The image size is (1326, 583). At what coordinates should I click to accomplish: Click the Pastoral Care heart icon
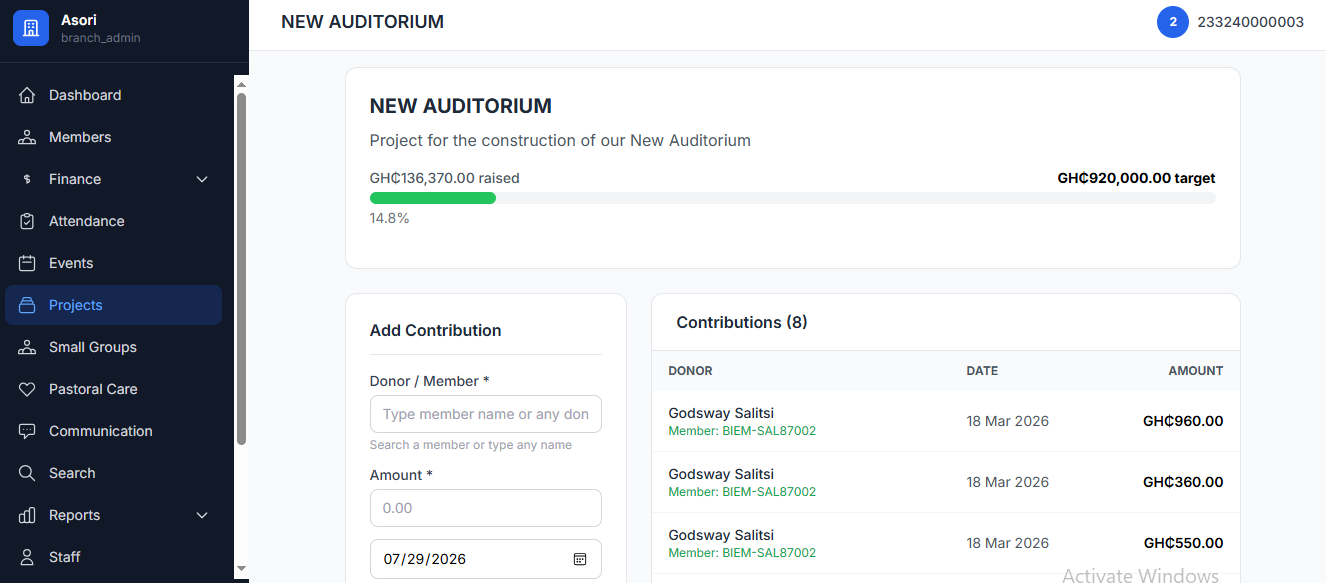(28, 389)
